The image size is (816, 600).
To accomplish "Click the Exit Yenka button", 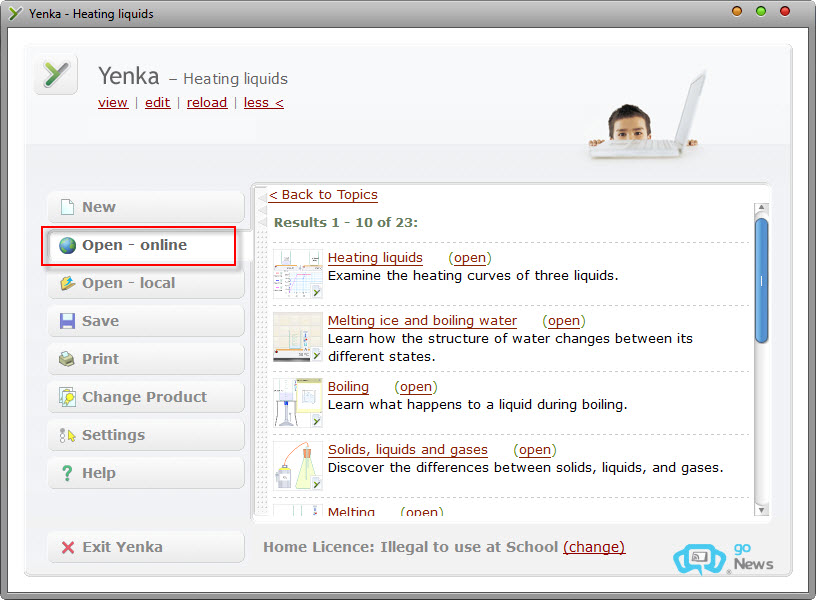I will pyautogui.click(x=146, y=547).
